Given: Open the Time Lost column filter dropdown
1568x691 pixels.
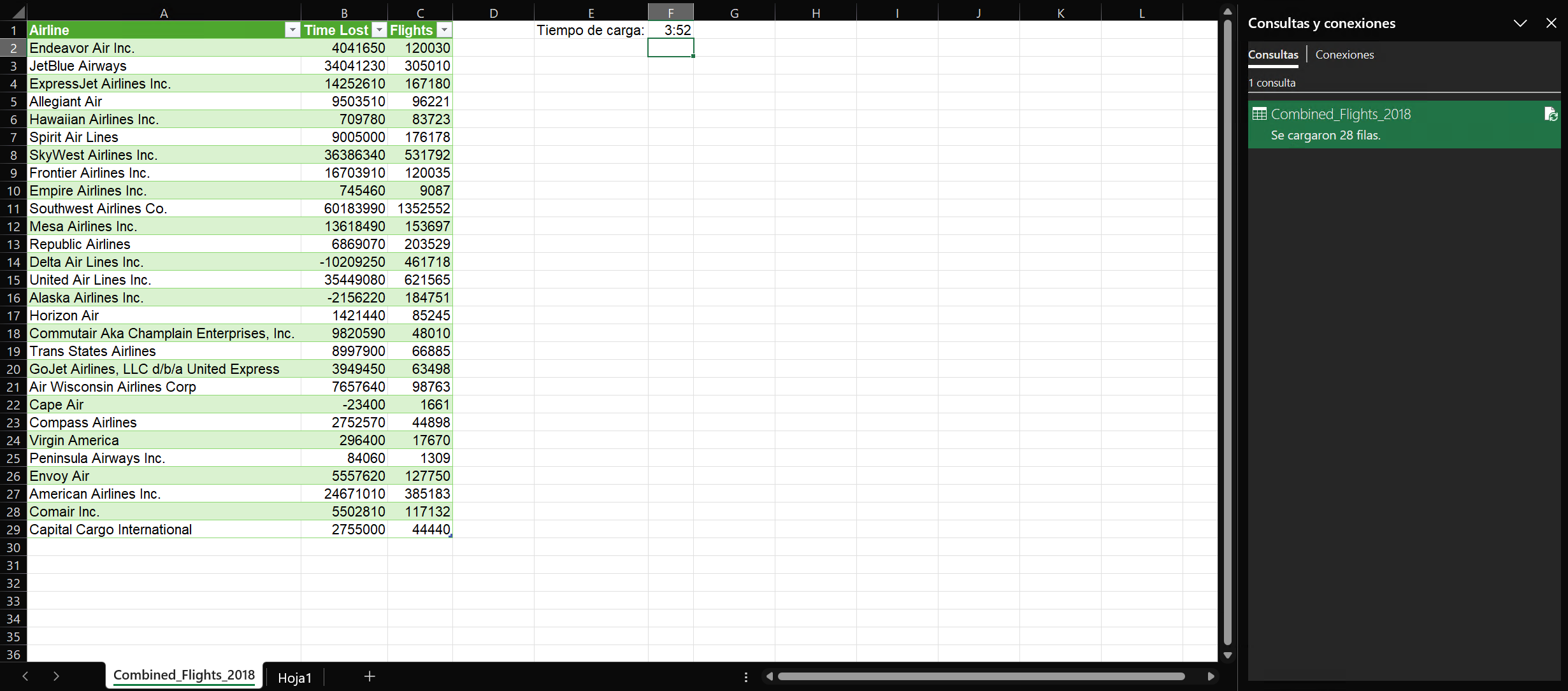Looking at the screenshot, I should [379, 30].
